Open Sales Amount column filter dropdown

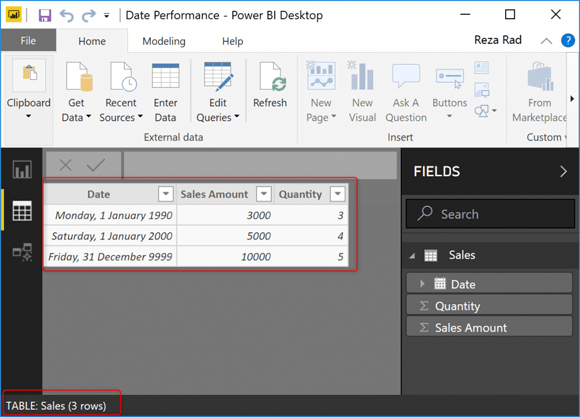[x=264, y=194]
